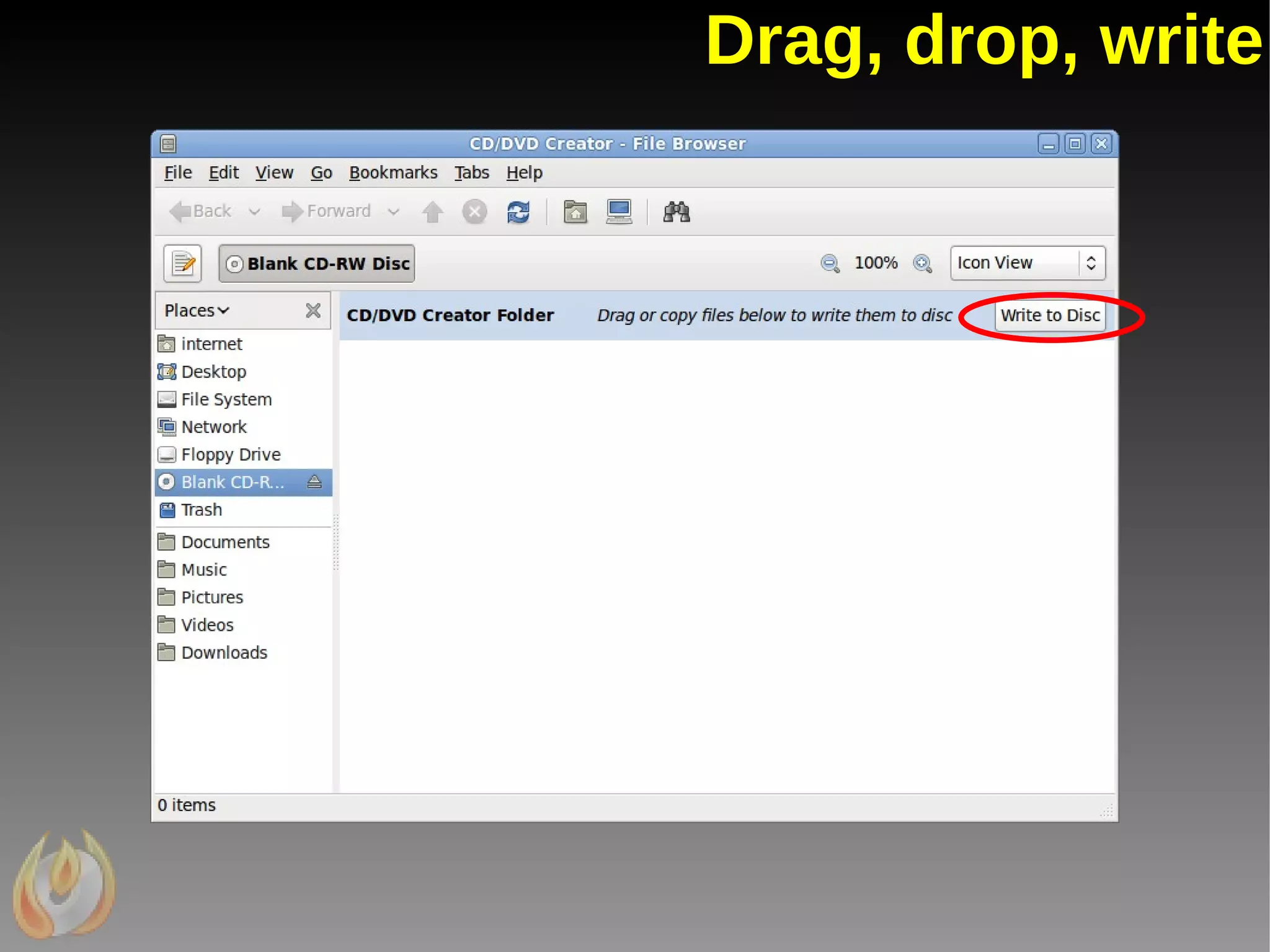
Task: Toggle the text-based location bar button
Action: (x=182, y=264)
